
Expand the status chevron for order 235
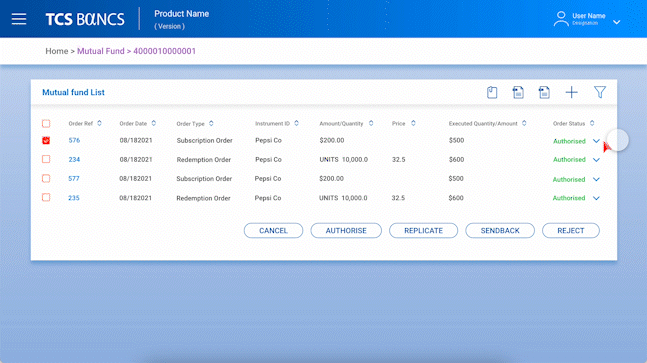point(596,198)
